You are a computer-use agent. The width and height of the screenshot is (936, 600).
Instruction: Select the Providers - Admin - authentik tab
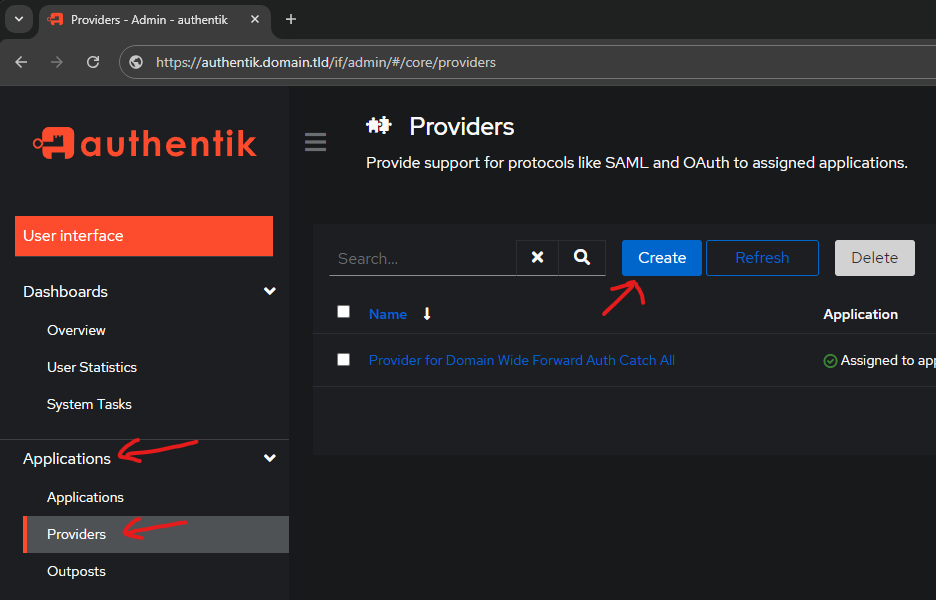[149, 20]
